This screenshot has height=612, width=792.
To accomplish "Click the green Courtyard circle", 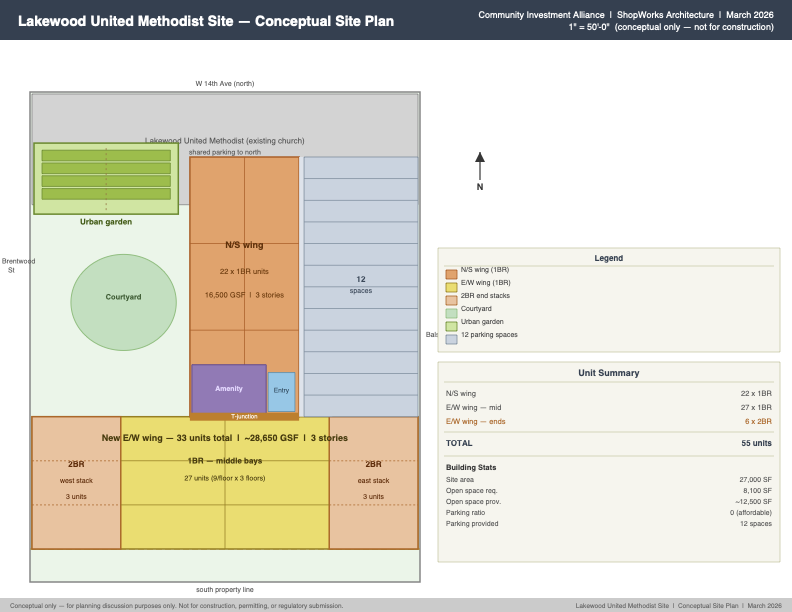I will click(124, 302).
